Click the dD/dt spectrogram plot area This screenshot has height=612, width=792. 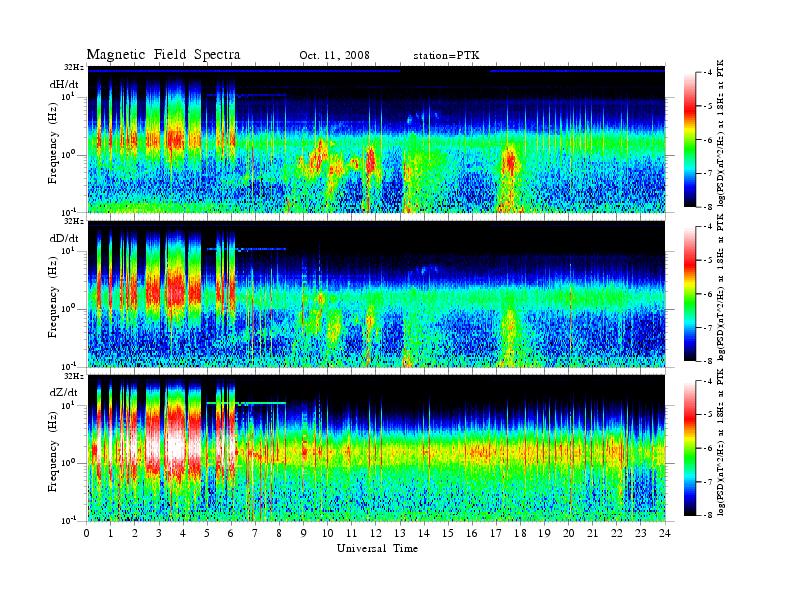coord(376,293)
